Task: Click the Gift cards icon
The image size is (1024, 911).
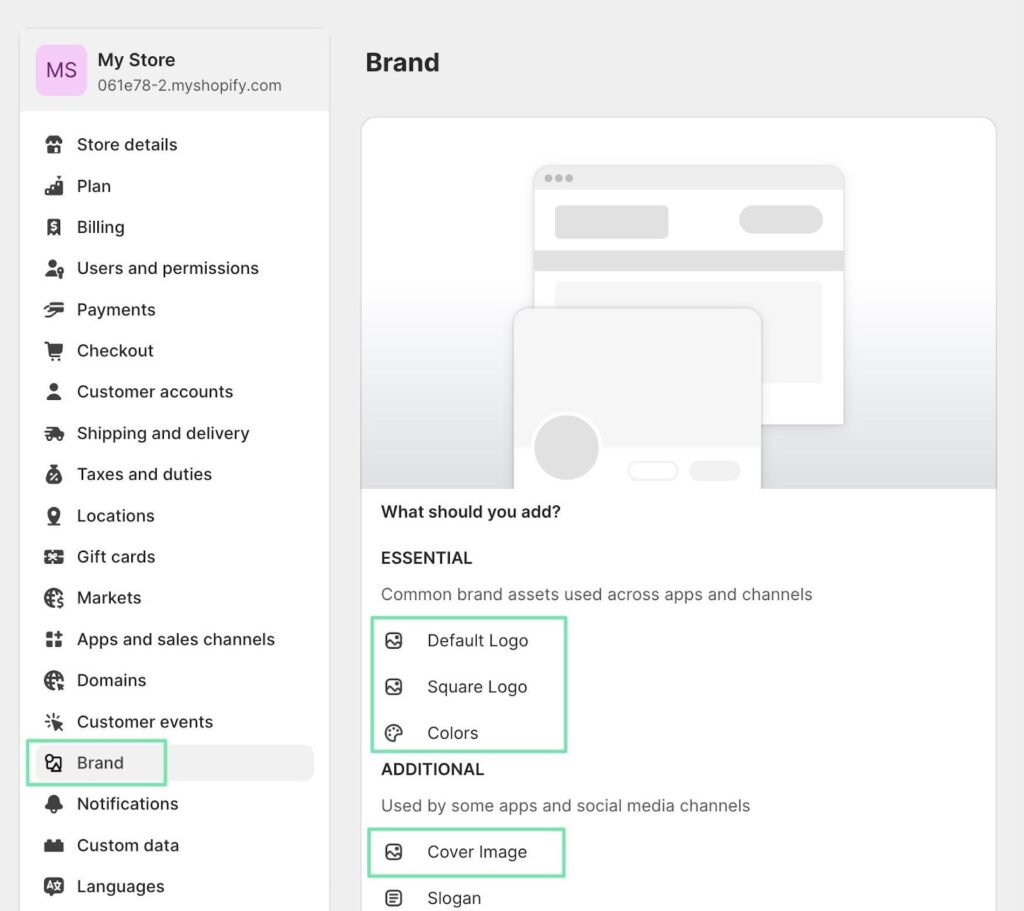Action: pyautogui.click(x=54, y=557)
